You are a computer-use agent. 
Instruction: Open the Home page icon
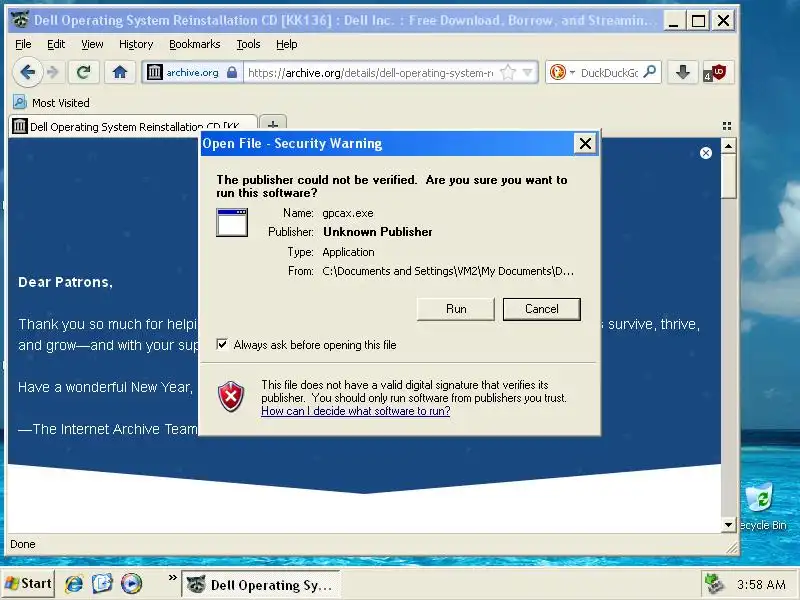coord(120,72)
